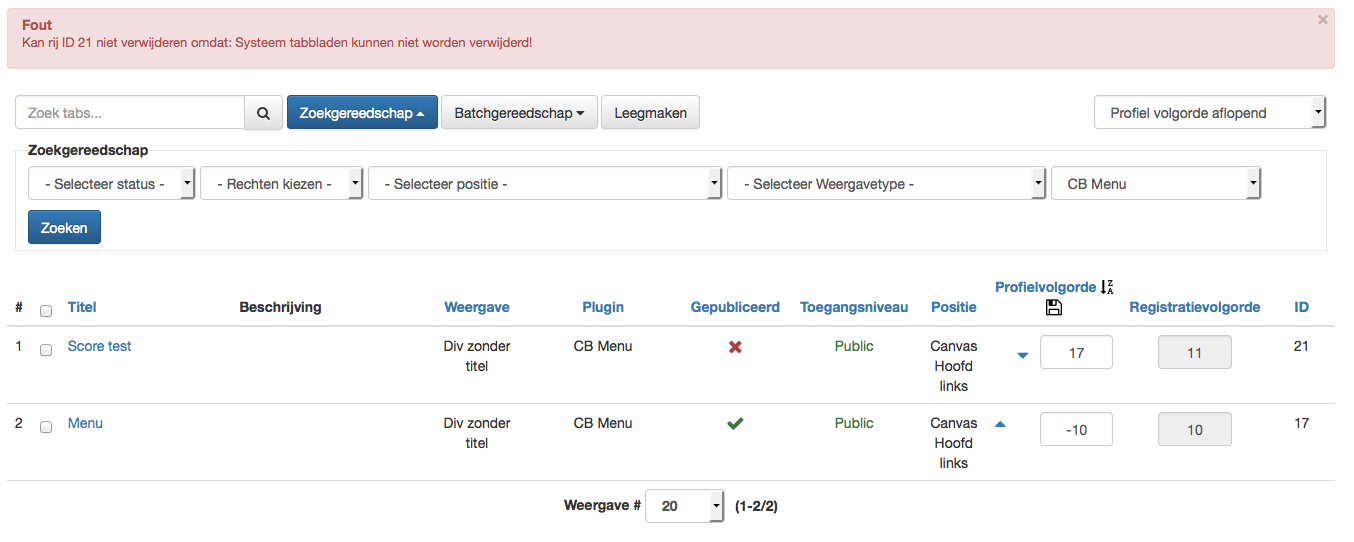Open the Selecteer status dropdown
Screen dimensions: 1354x542
[x=111, y=184]
